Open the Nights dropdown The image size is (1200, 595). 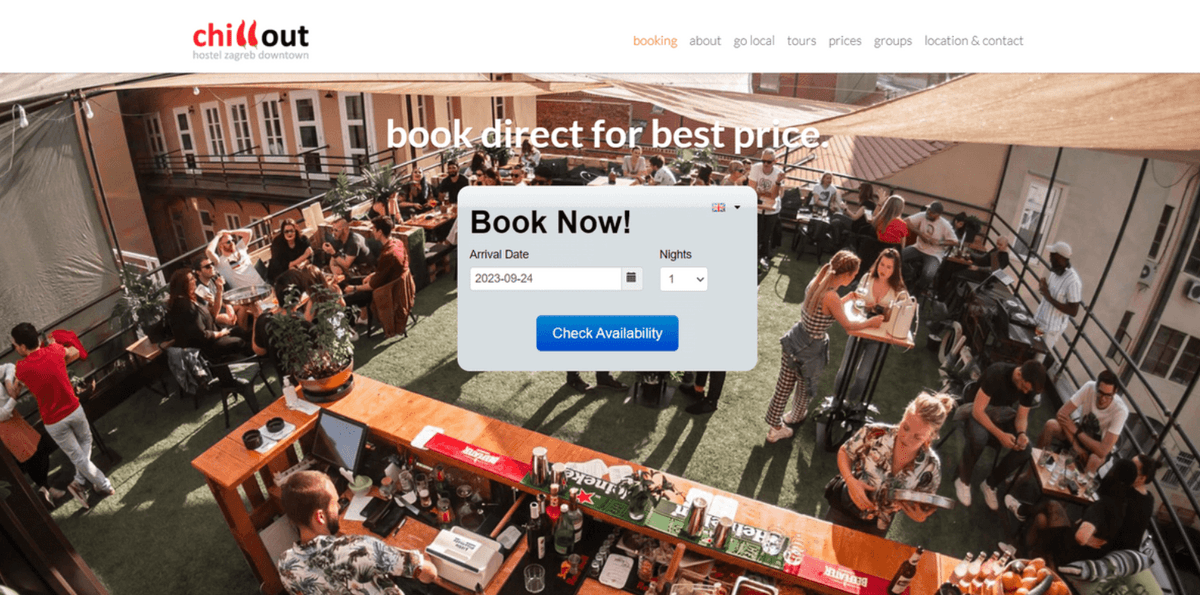684,279
